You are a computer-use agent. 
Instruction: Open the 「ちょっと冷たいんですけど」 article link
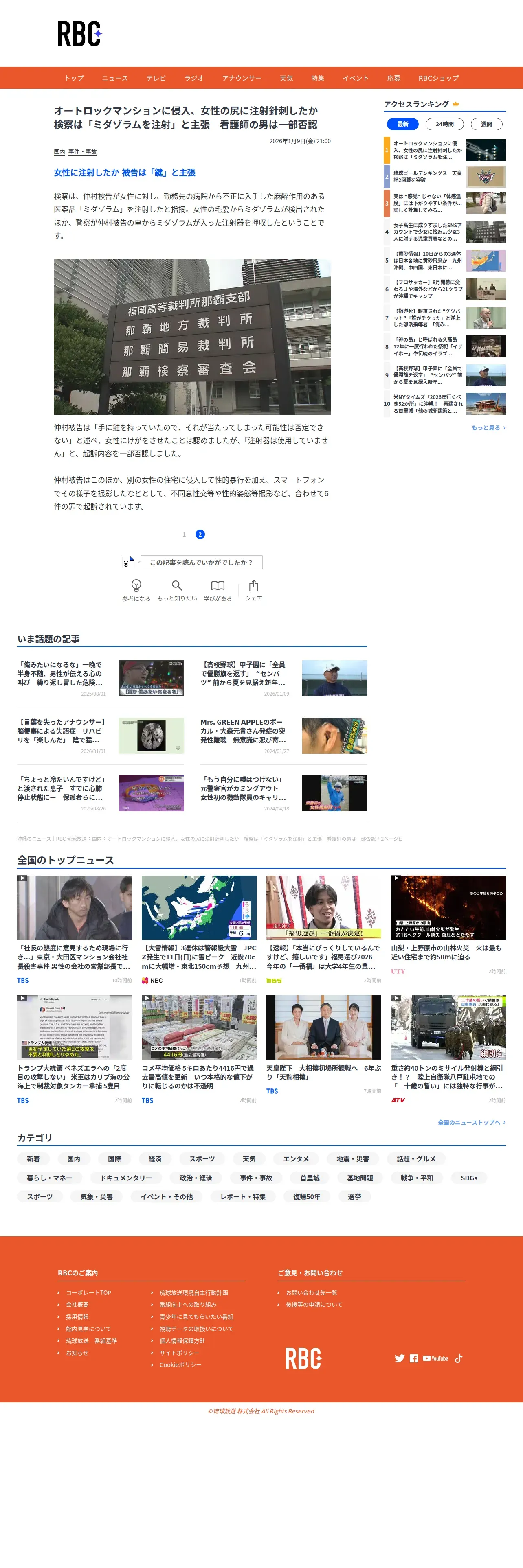click(61, 788)
